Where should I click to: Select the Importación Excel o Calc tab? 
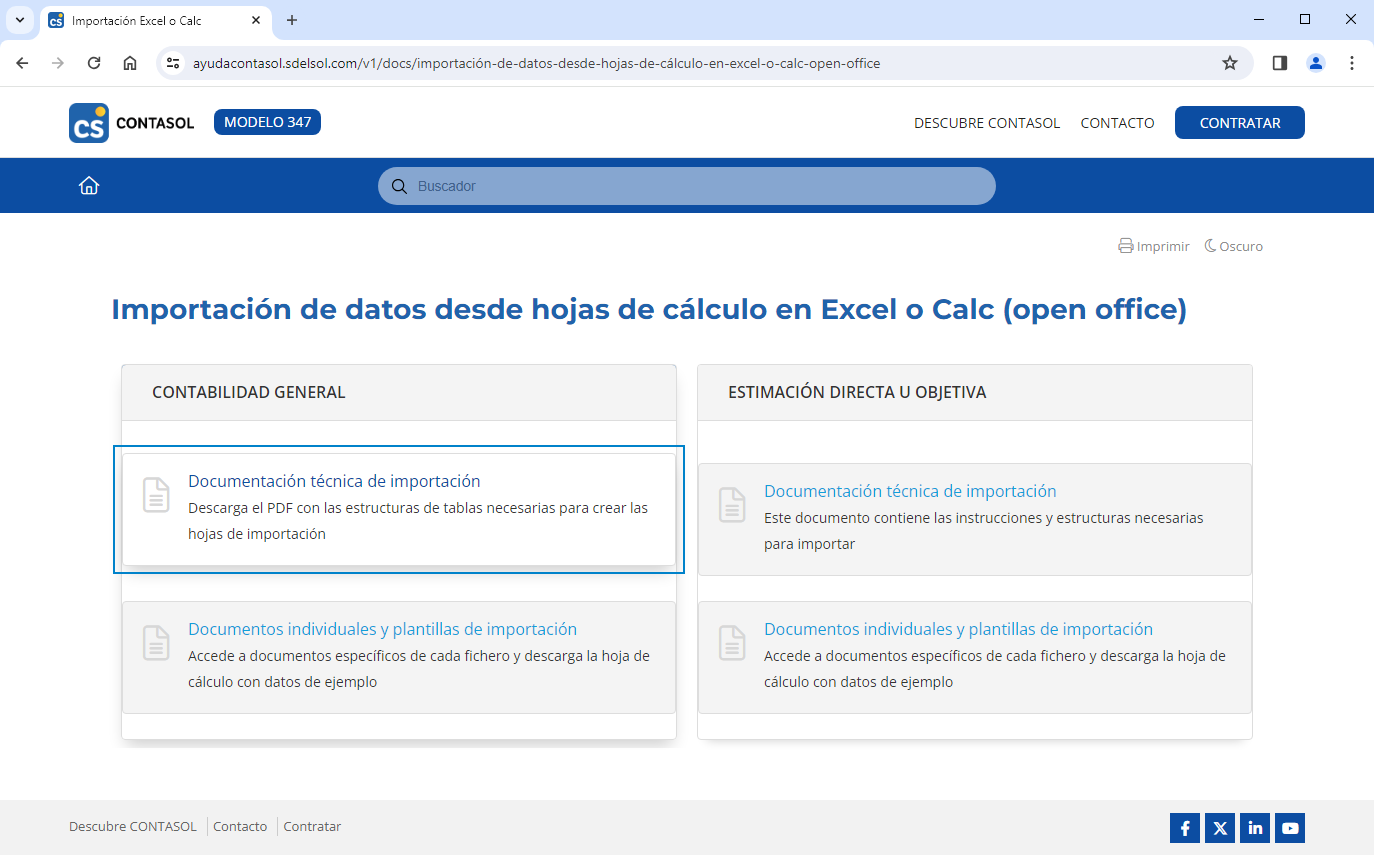155,20
